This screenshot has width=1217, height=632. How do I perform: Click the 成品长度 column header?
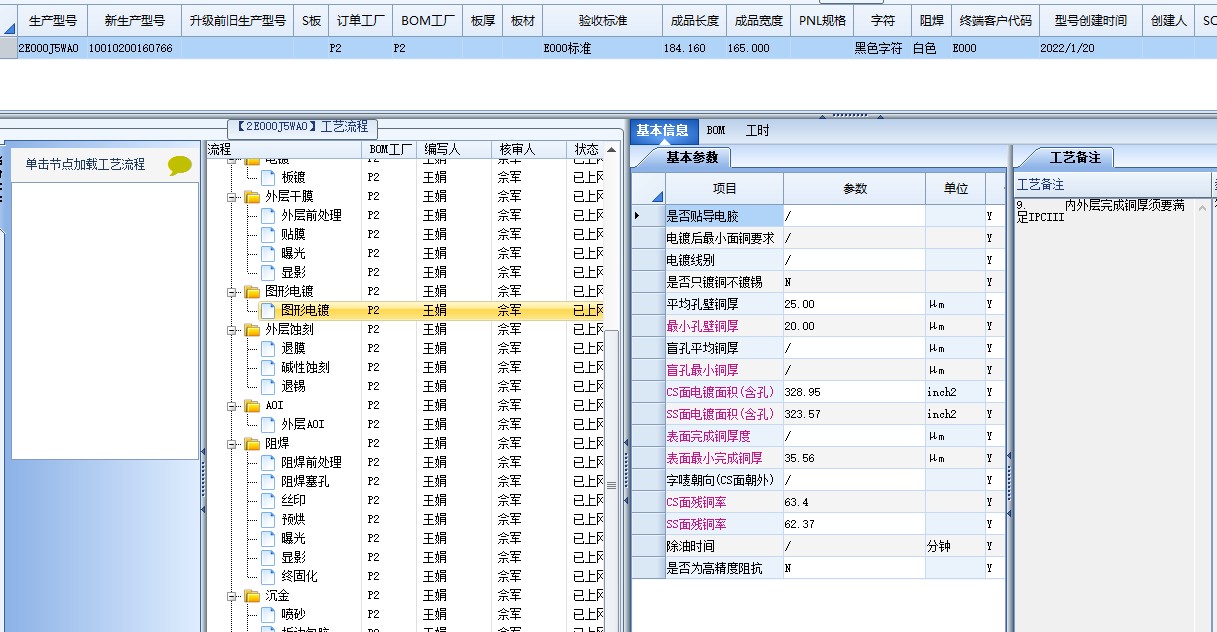[x=695, y=20]
